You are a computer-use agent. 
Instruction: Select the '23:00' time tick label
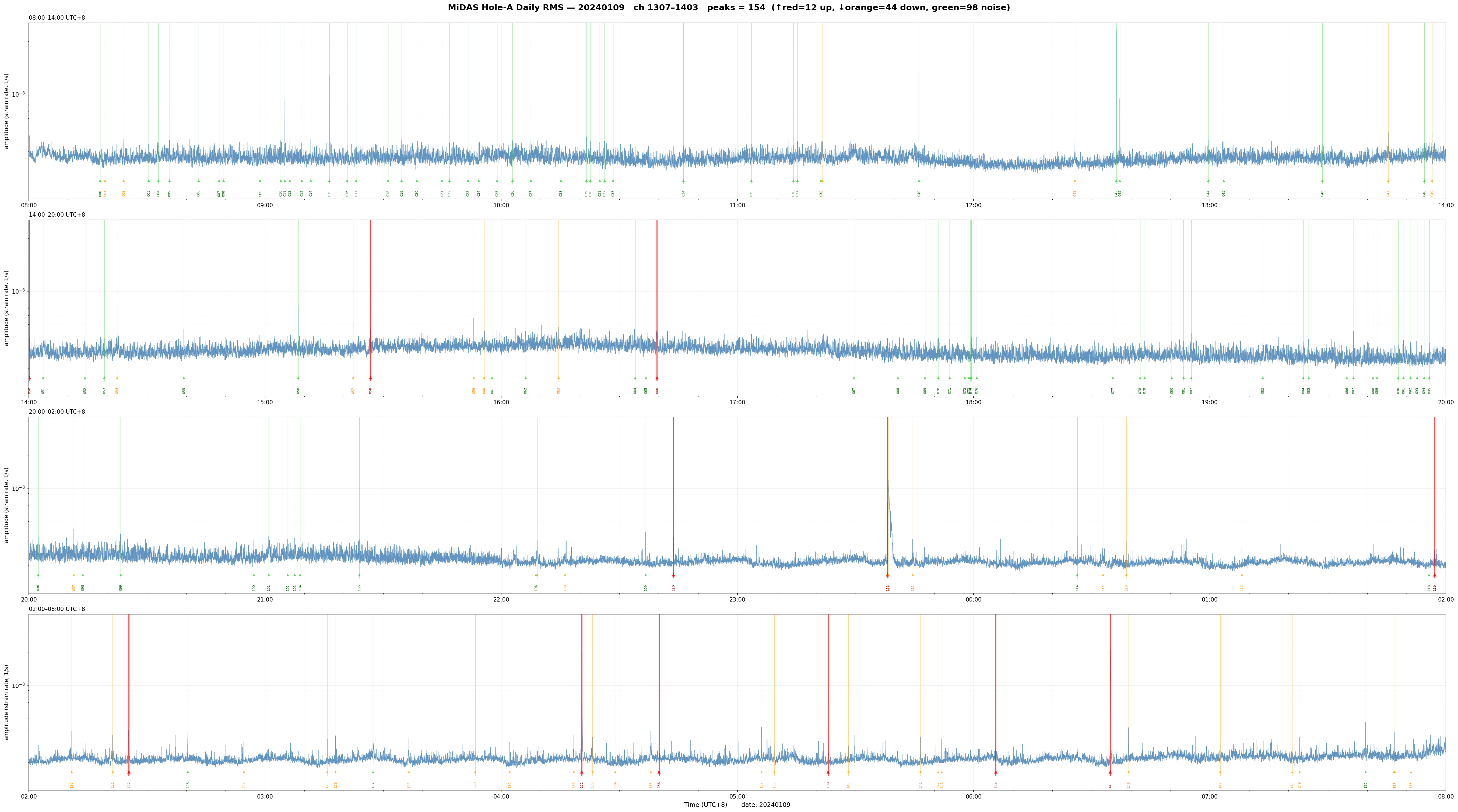(x=737, y=599)
